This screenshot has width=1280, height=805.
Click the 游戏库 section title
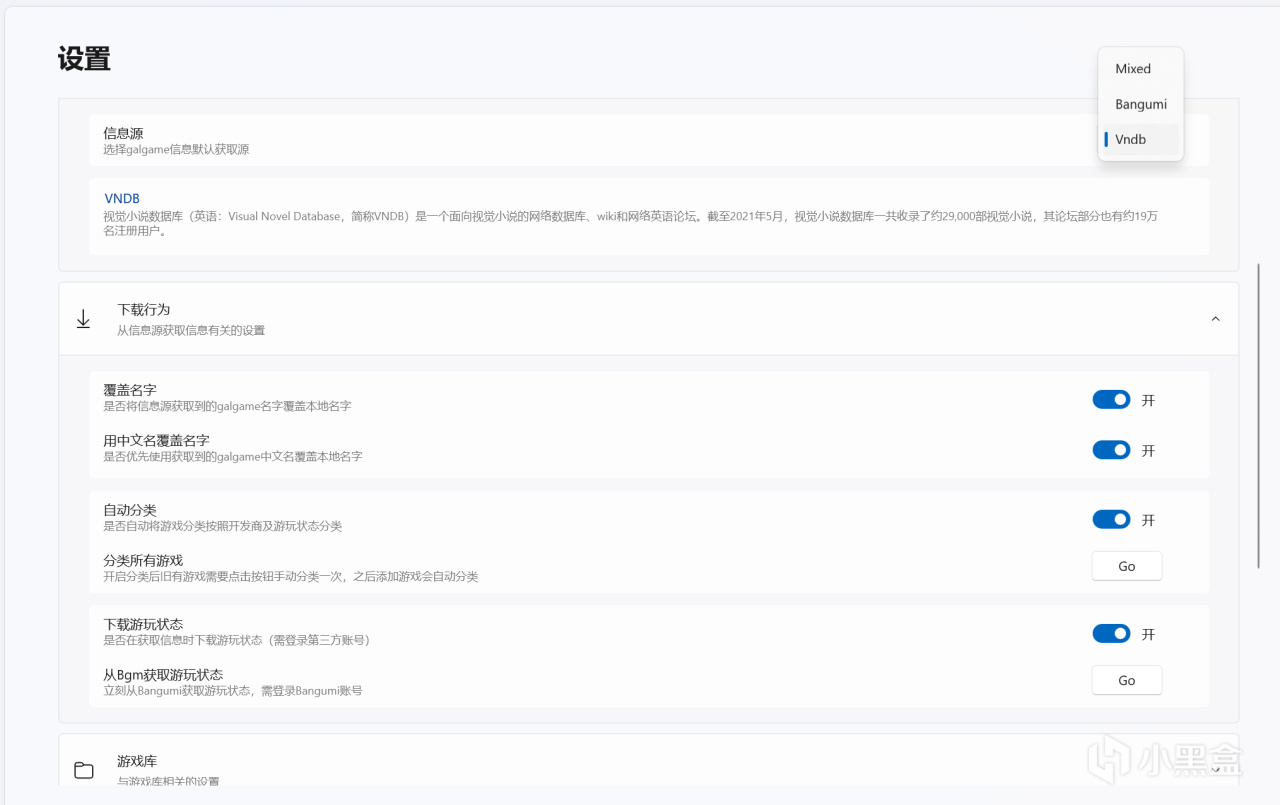tap(137, 761)
